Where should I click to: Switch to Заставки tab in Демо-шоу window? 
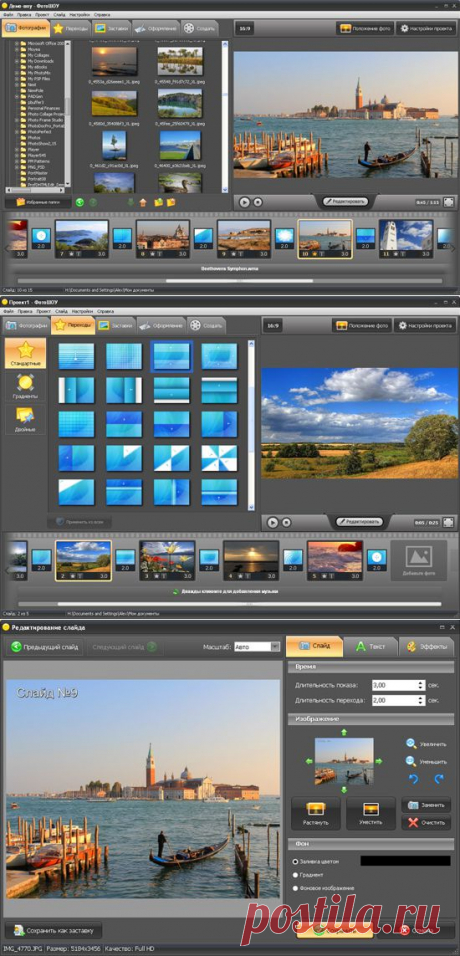coord(112,28)
